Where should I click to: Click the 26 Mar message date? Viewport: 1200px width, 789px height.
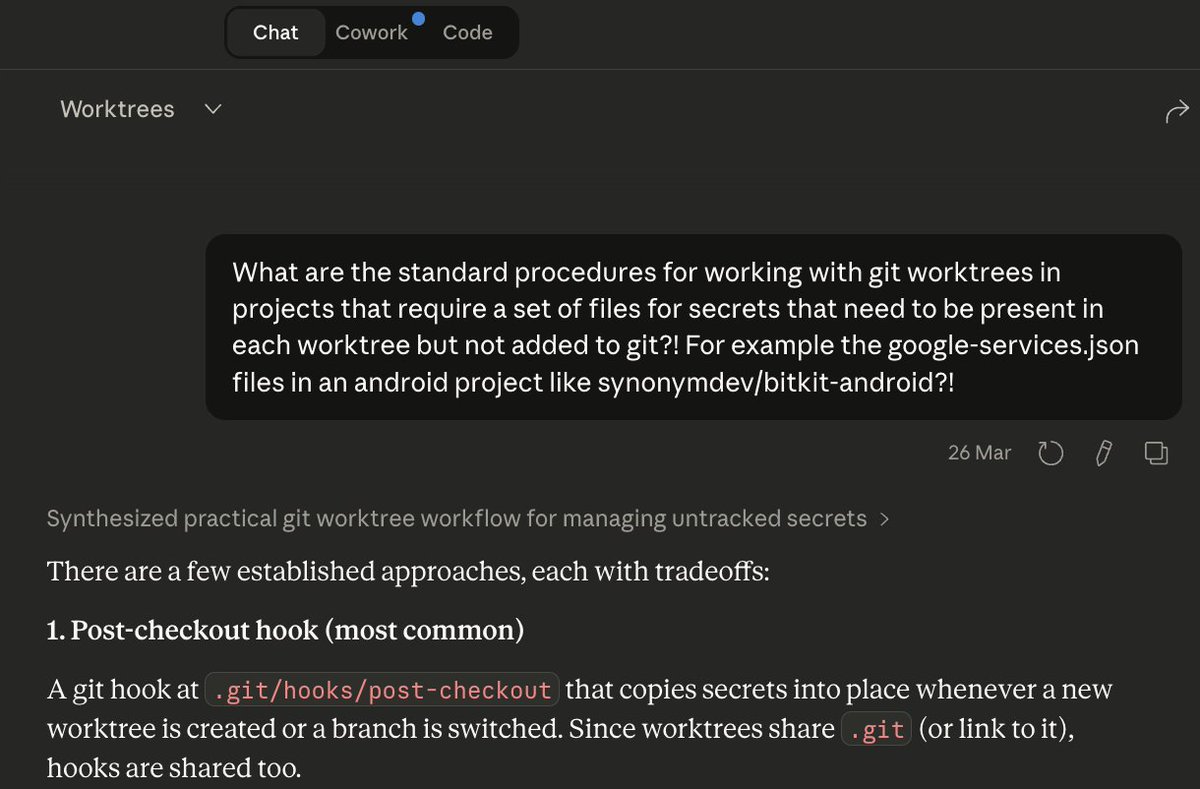tap(979, 453)
